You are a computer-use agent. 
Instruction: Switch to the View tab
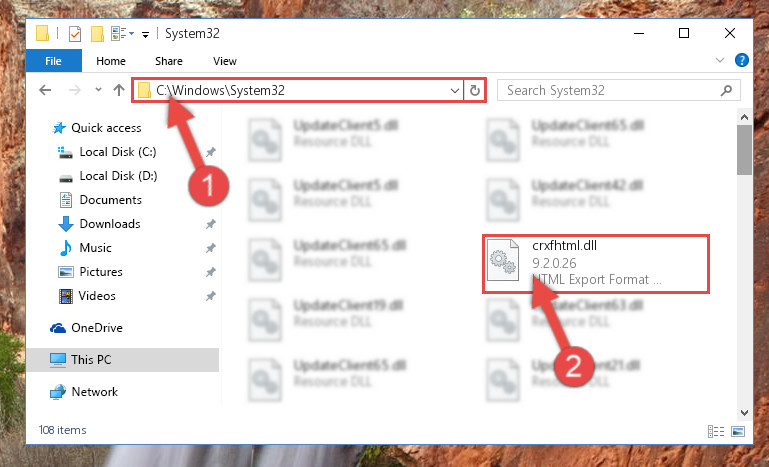point(225,61)
